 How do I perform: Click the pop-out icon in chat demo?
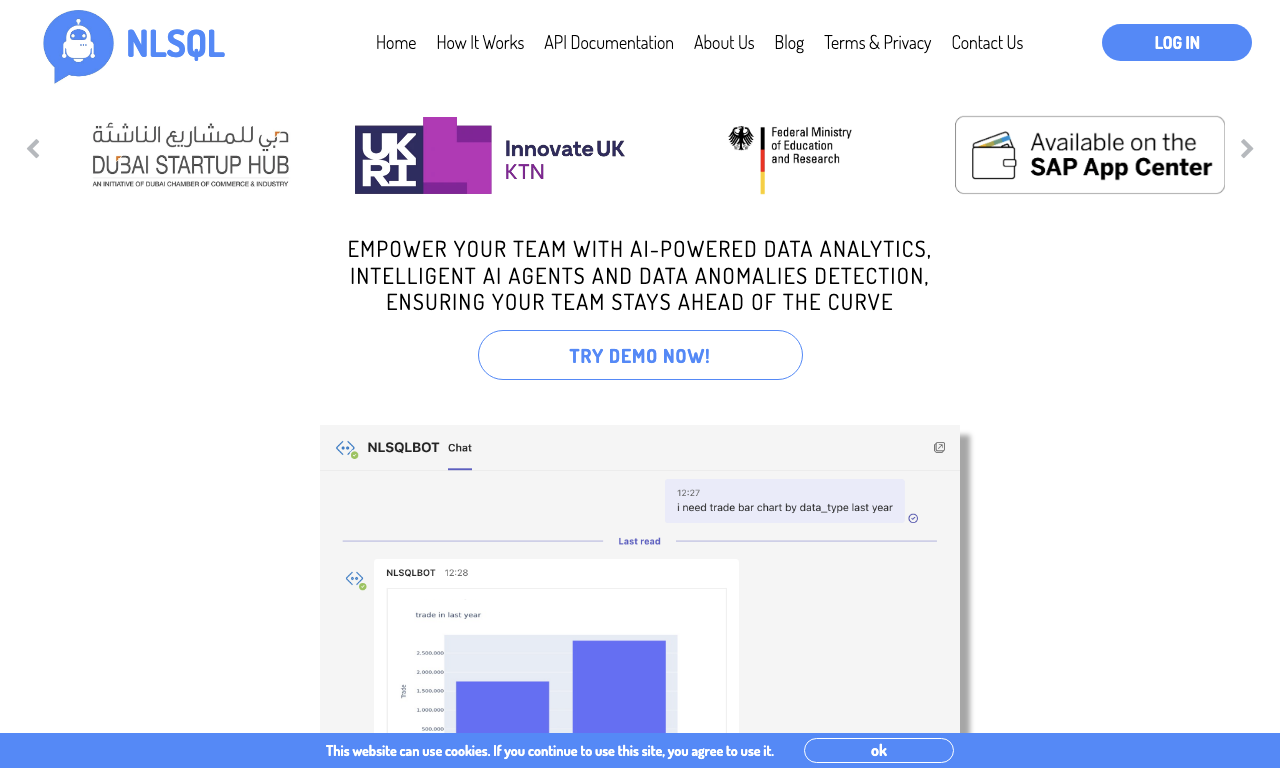pyautogui.click(x=939, y=447)
